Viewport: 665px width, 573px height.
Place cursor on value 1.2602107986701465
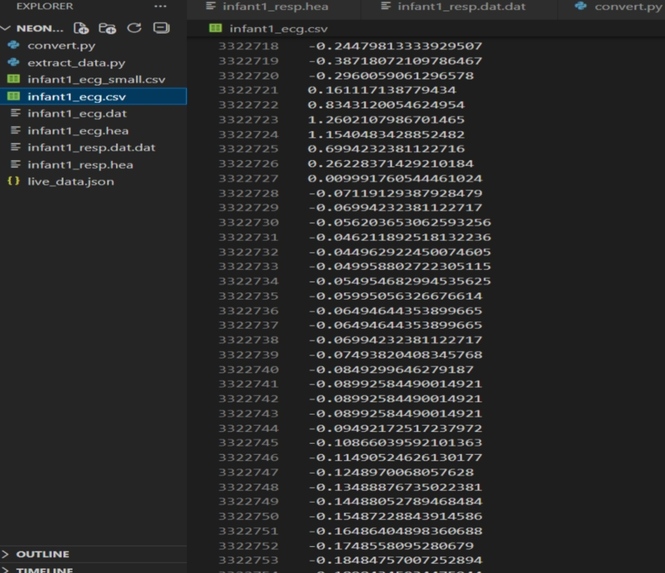(386, 120)
